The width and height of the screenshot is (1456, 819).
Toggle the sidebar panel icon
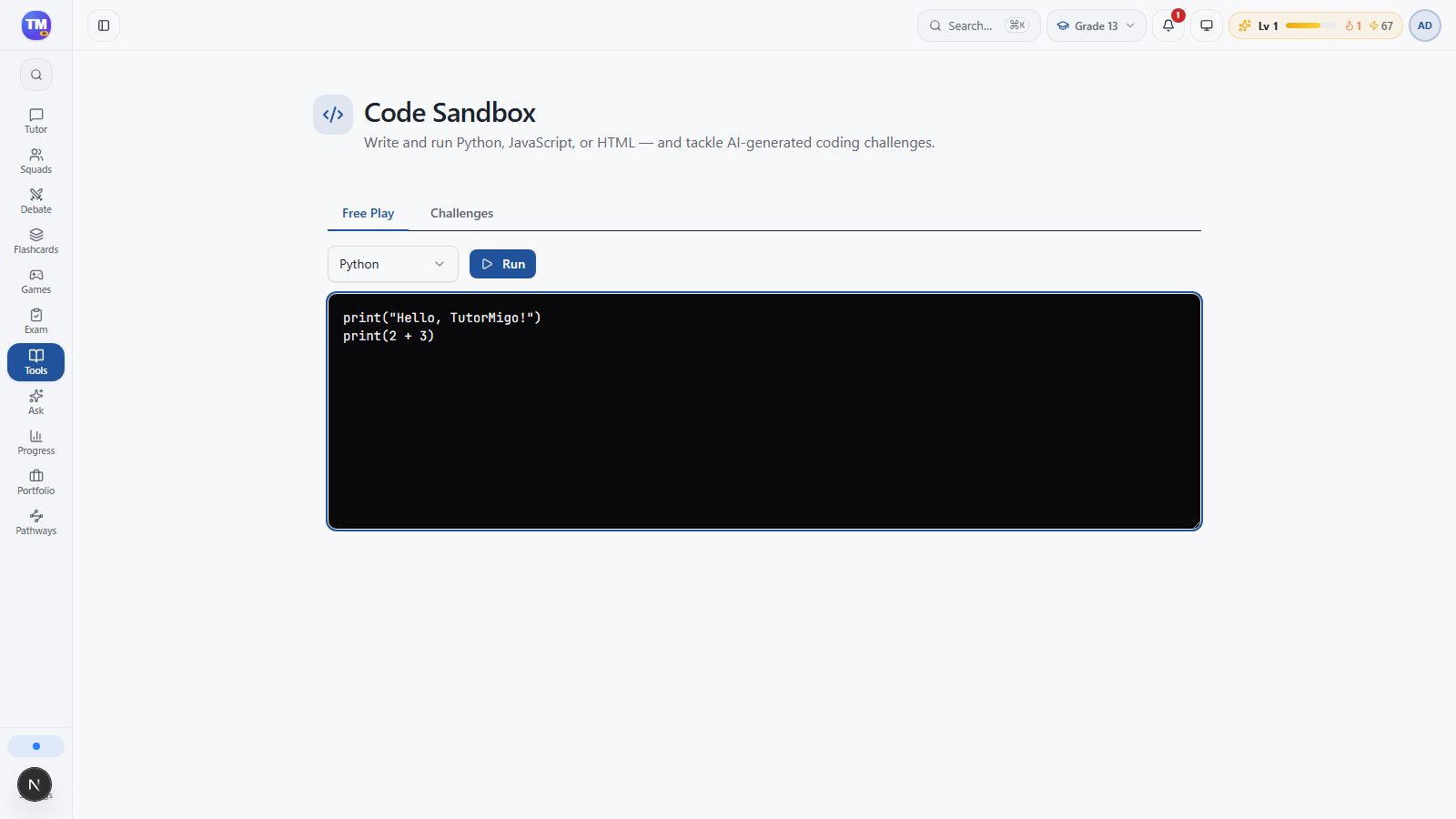[x=104, y=25]
